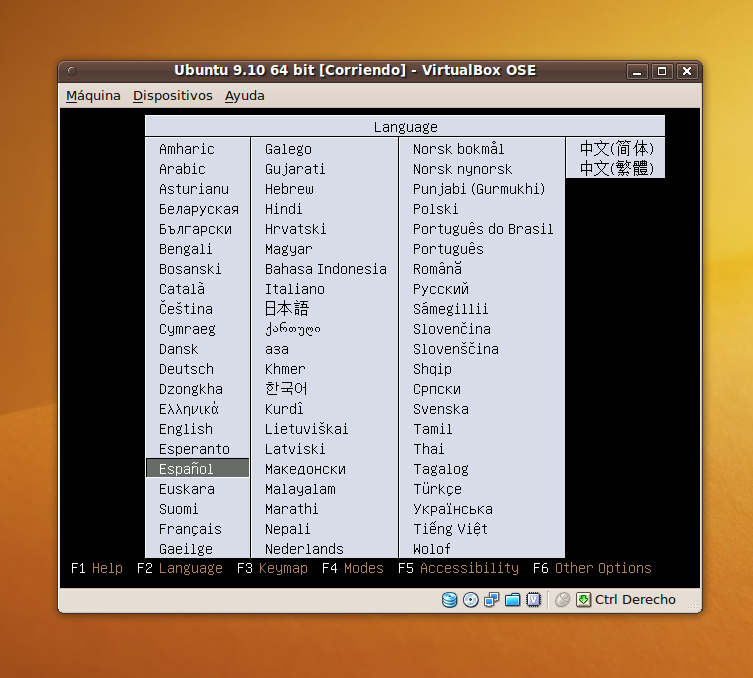
Task: Select Tiếng Việt language
Action: [450, 529]
